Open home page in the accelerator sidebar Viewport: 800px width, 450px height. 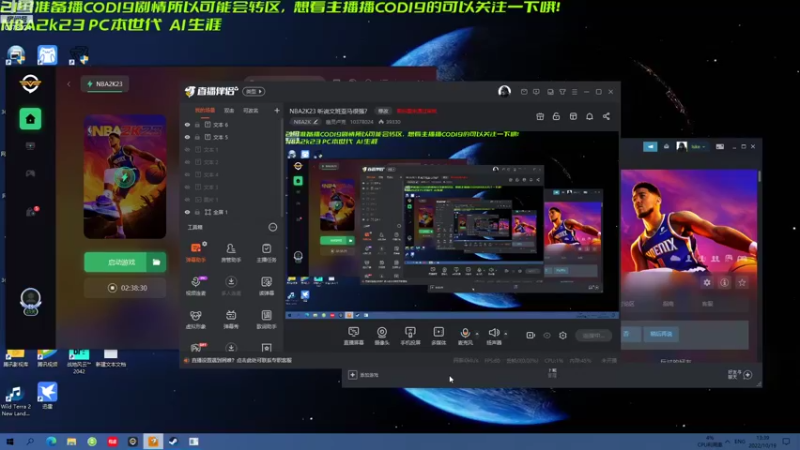point(30,119)
